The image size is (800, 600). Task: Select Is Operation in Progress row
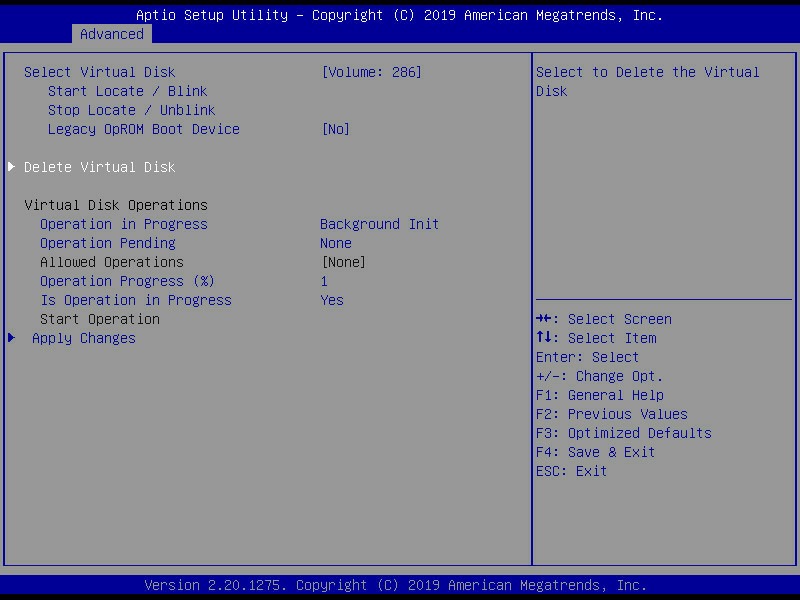tap(136, 301)
